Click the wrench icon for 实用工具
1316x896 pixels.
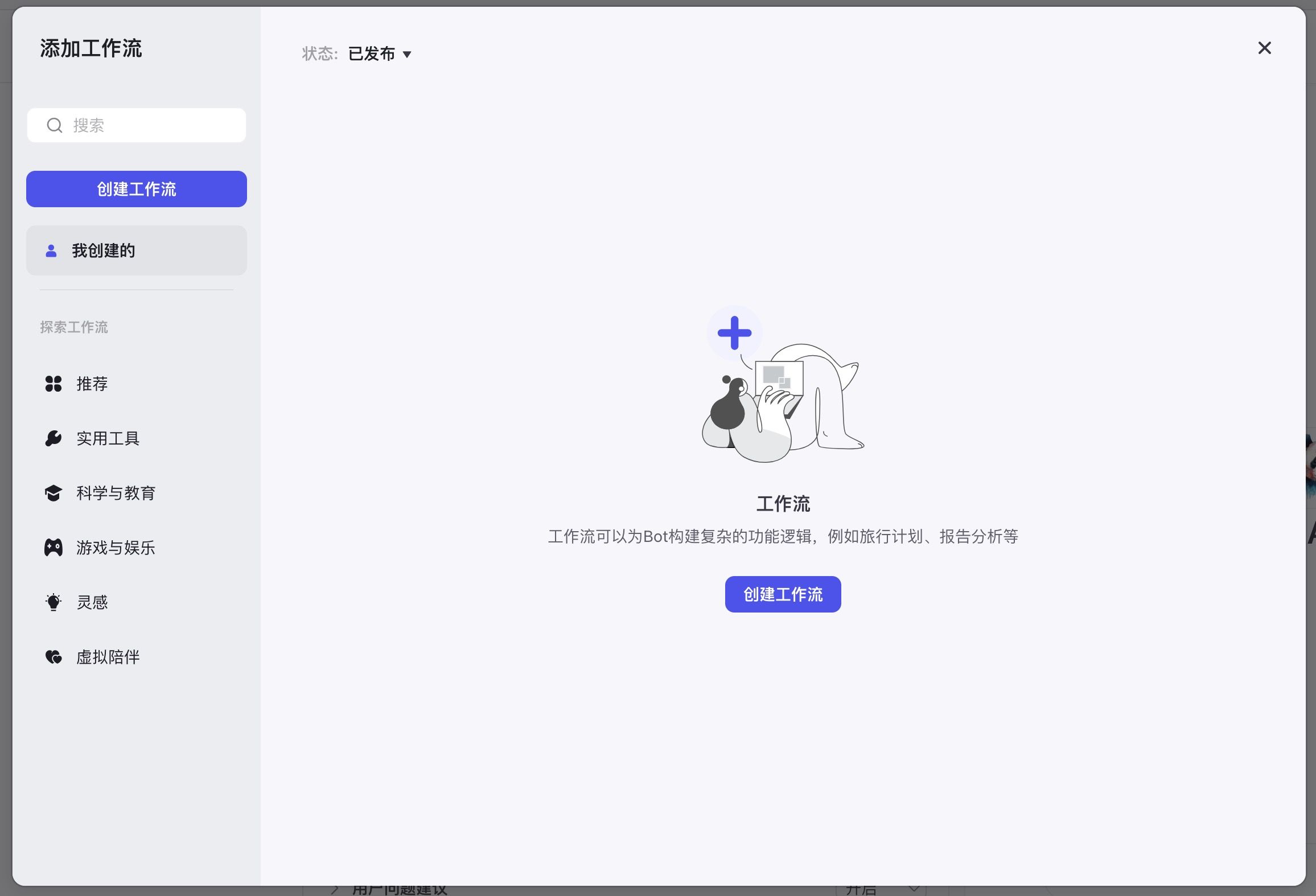54,438
